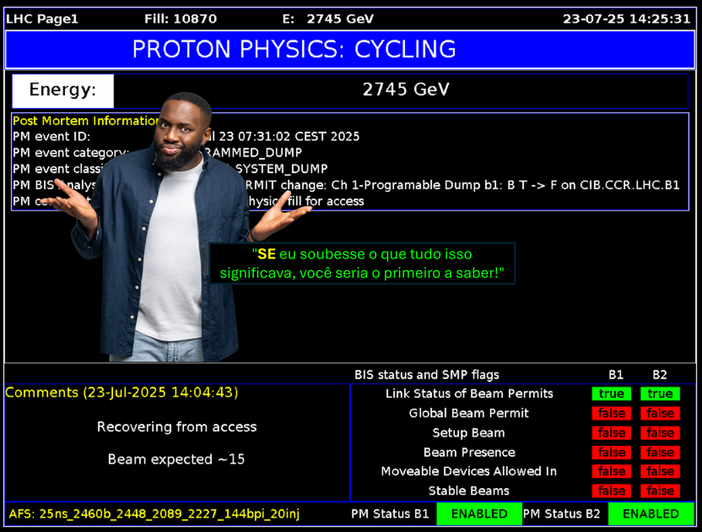The image size is (702, 532).
Task: Toggle the B1 Global Beam Permit flag
Action: coord(611,413)
